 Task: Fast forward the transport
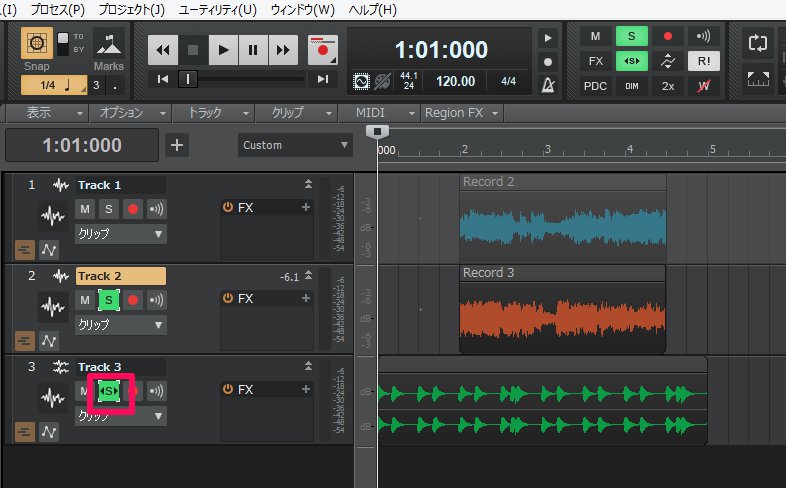283,50
